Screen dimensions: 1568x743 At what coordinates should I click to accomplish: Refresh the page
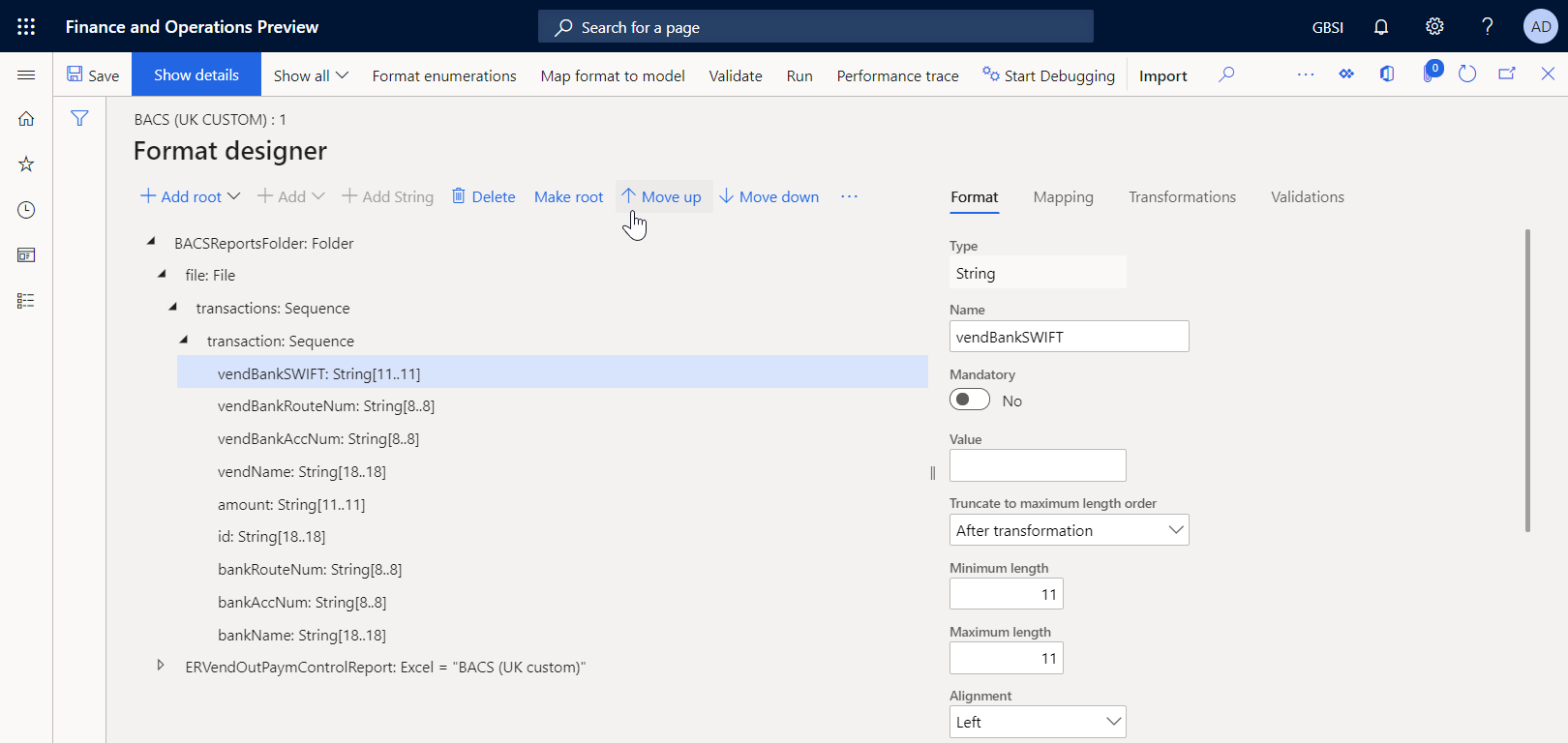1467,74
